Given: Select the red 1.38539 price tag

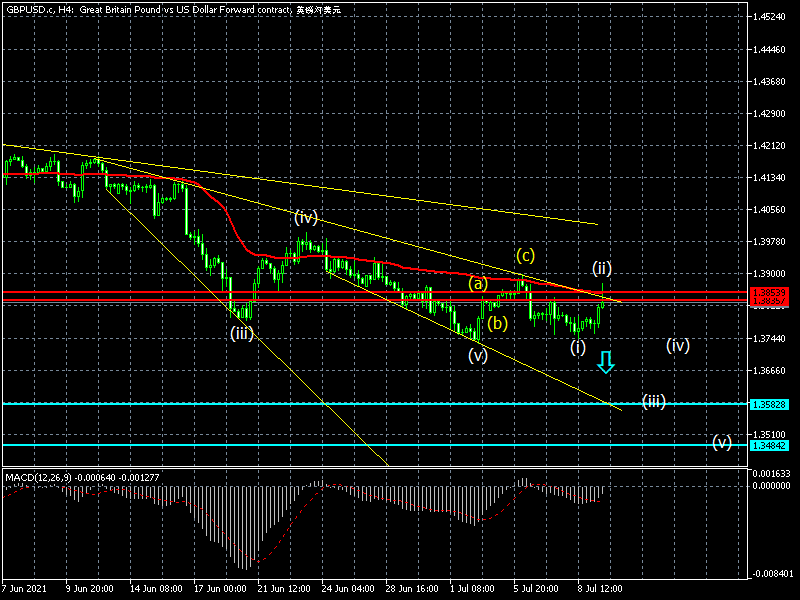Looking at the screenshot, I should click(x=769, y=292).
